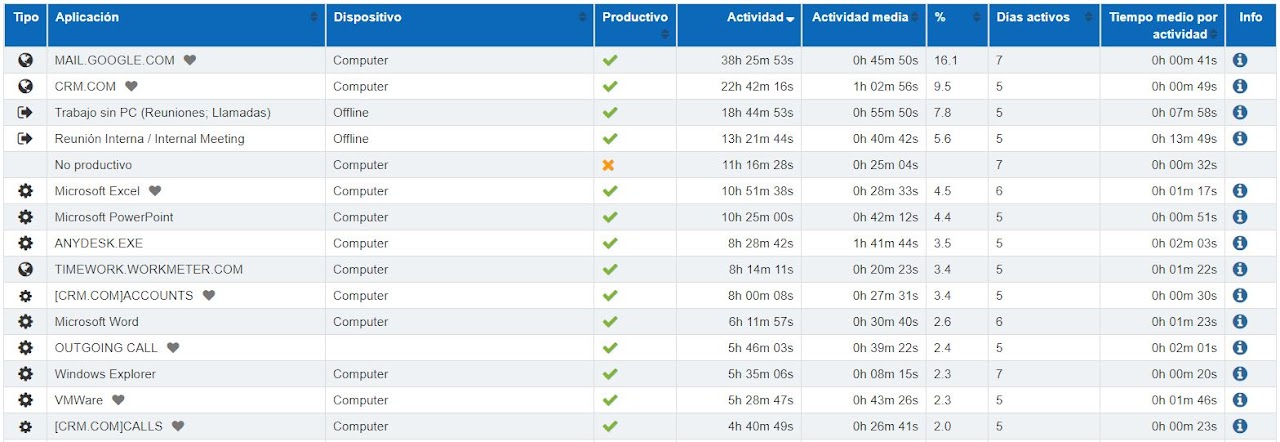Open Trabajo sin PC application entry

click(162, 113)
